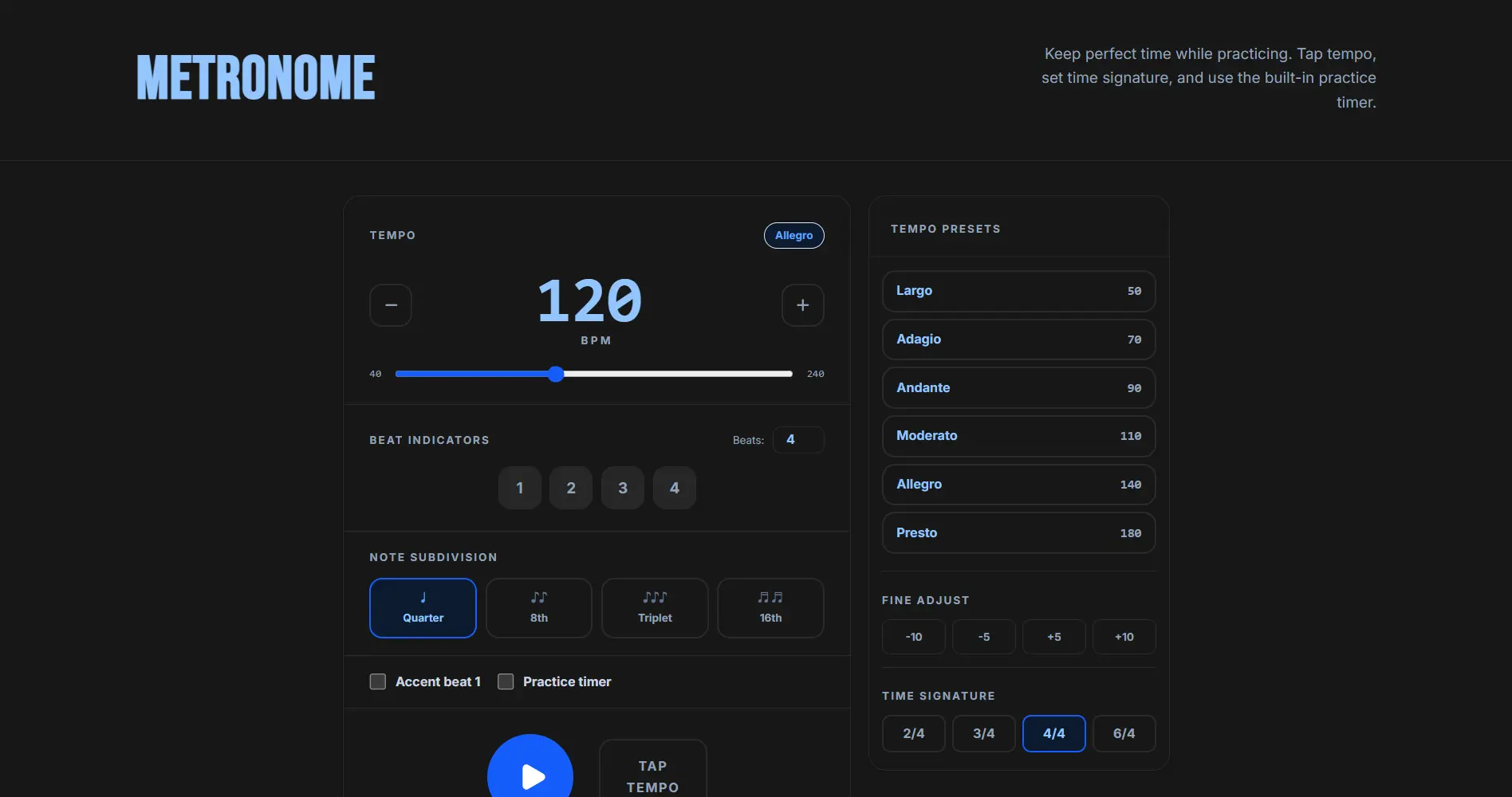Image resolution: width=1512 pixels, height=797 pixels.
Task: Click the TEMPO PRESETS heading
Action: (946, 229)
